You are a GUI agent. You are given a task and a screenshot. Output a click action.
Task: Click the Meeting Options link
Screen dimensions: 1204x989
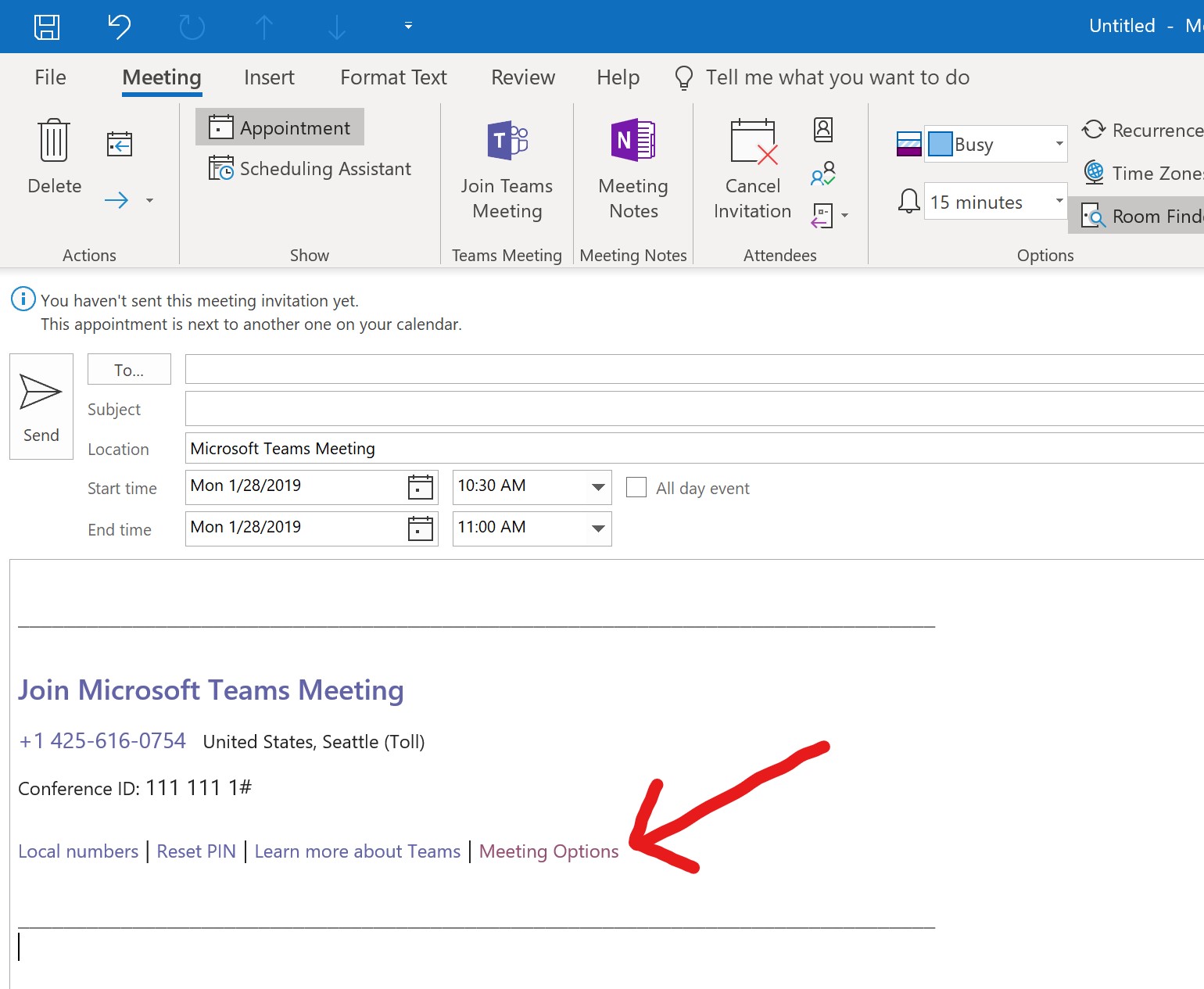[x=548, y=851]
